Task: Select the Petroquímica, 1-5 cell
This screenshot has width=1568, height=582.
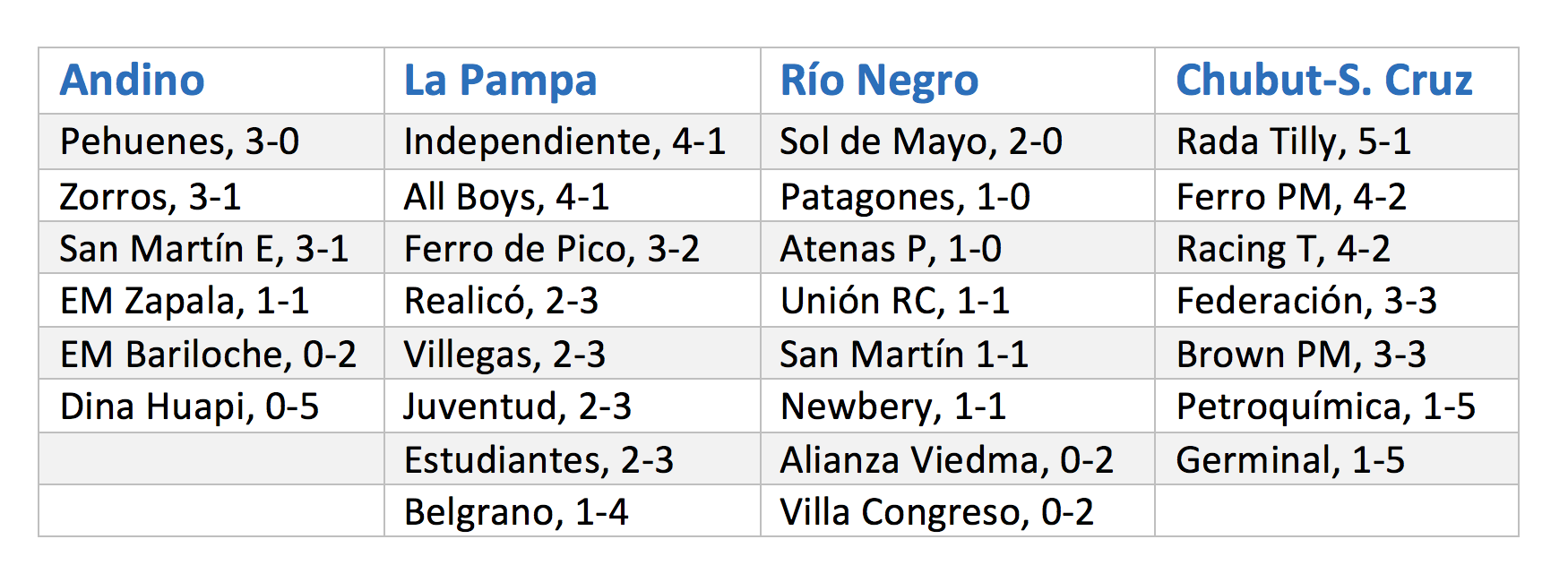Action: click(1337, 406)
